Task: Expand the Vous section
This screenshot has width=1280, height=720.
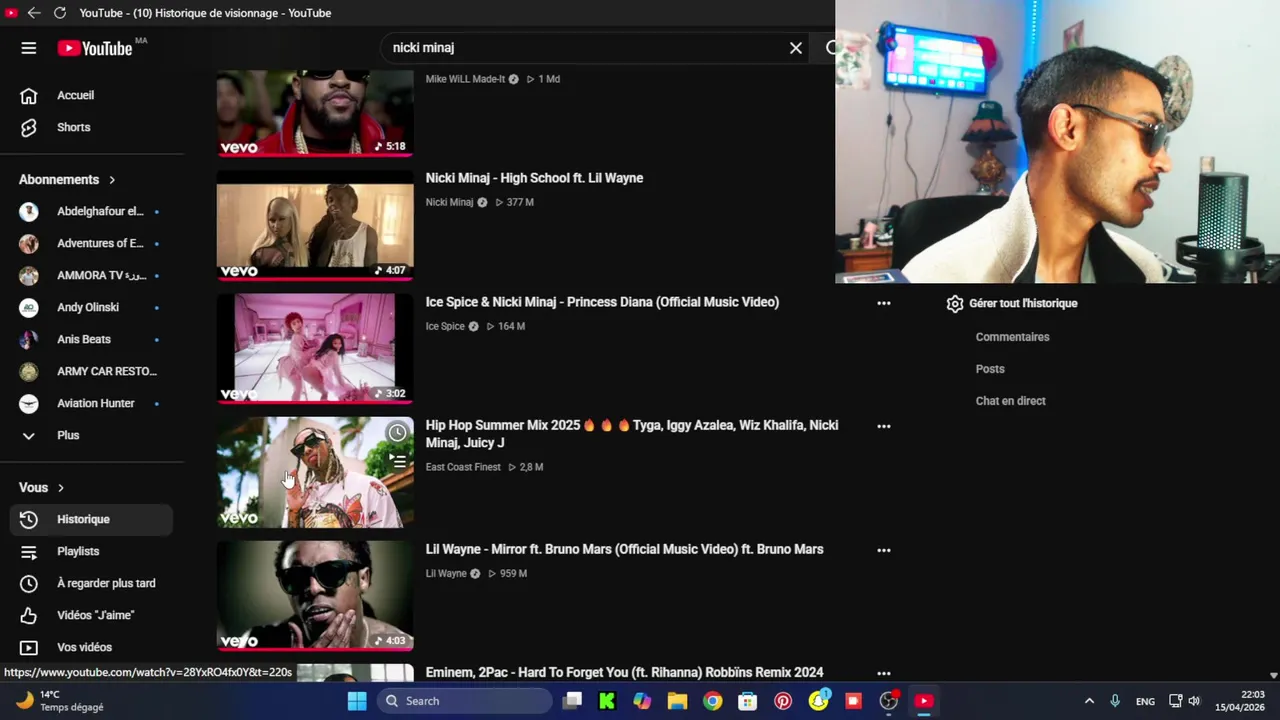Action: (41, 488)
